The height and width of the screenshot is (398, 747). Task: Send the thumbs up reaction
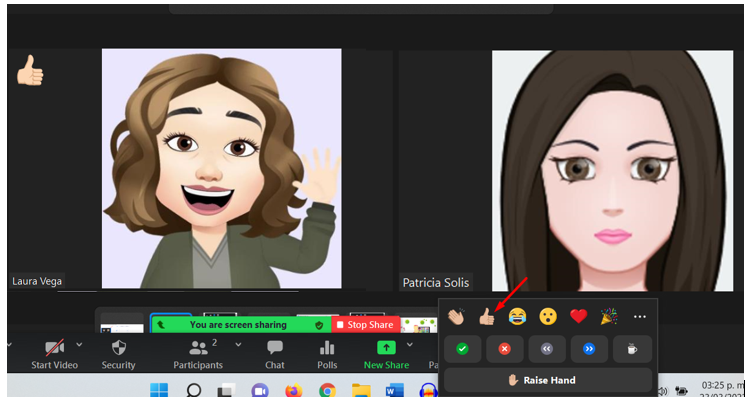[x=486, y=316]
